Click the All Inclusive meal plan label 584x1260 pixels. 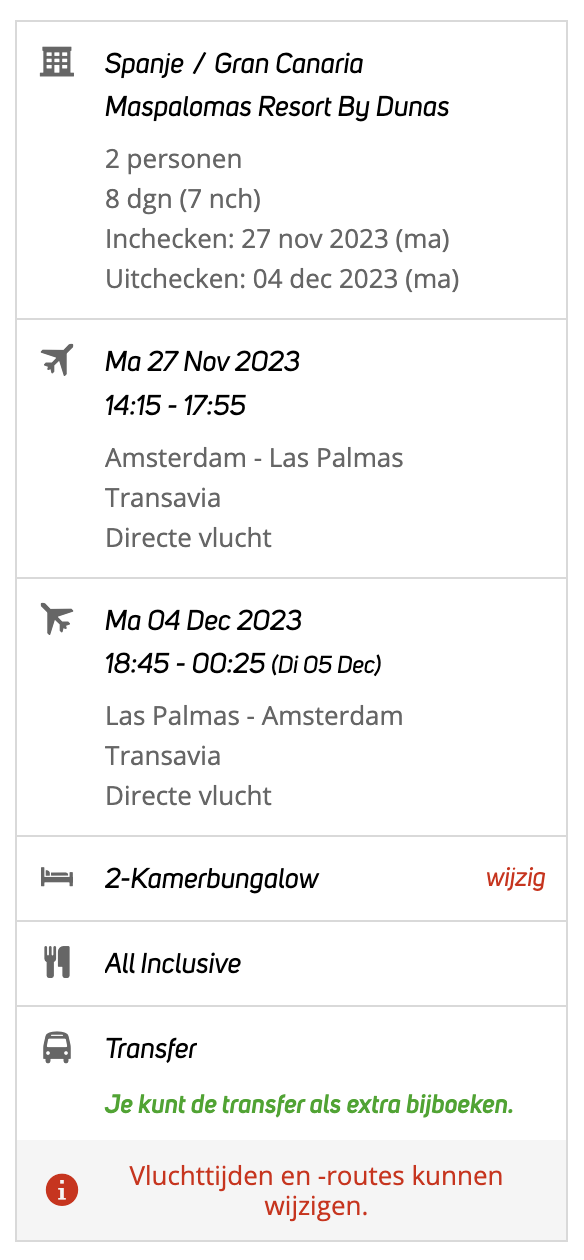(x=173, y=964)
